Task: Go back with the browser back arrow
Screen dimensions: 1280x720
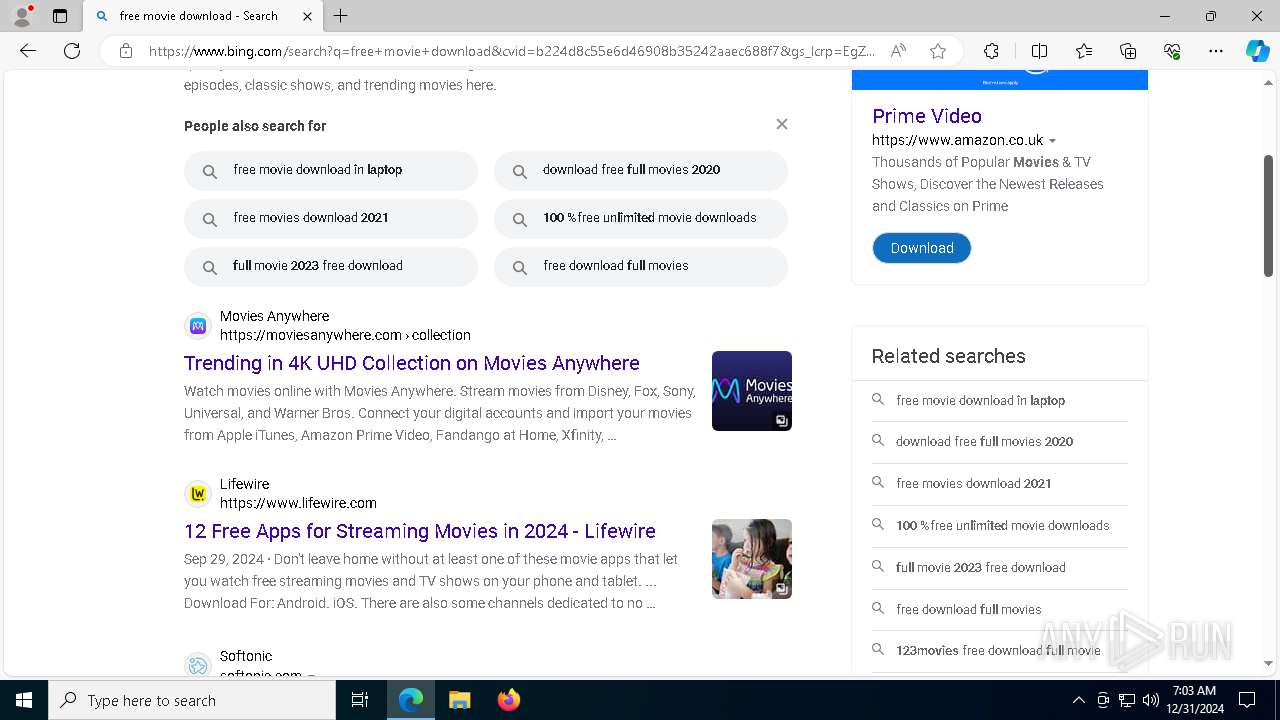Action: point(28,51)
